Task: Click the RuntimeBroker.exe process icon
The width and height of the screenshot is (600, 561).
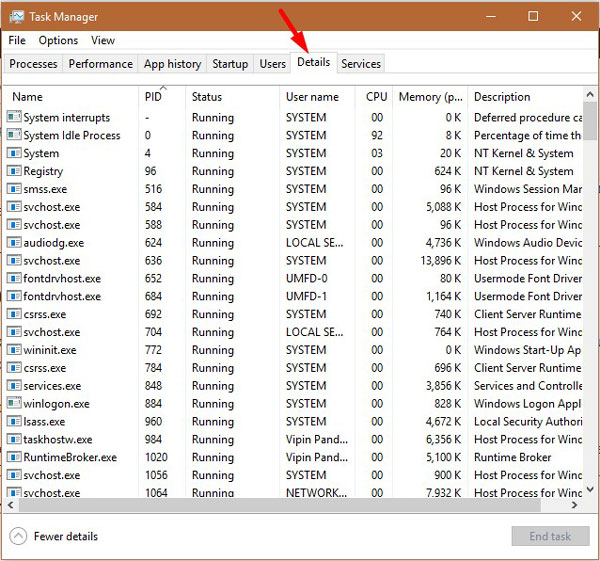Action: point(14,457)
